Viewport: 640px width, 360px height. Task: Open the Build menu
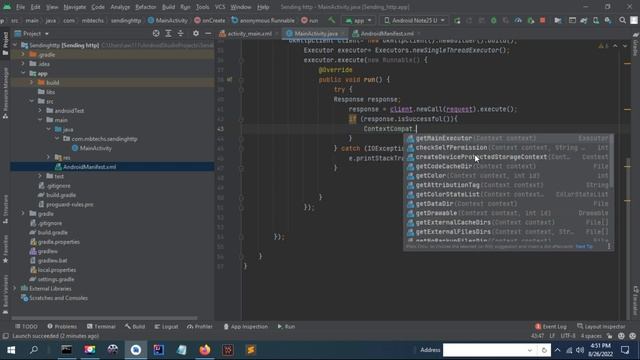(168, 7)
